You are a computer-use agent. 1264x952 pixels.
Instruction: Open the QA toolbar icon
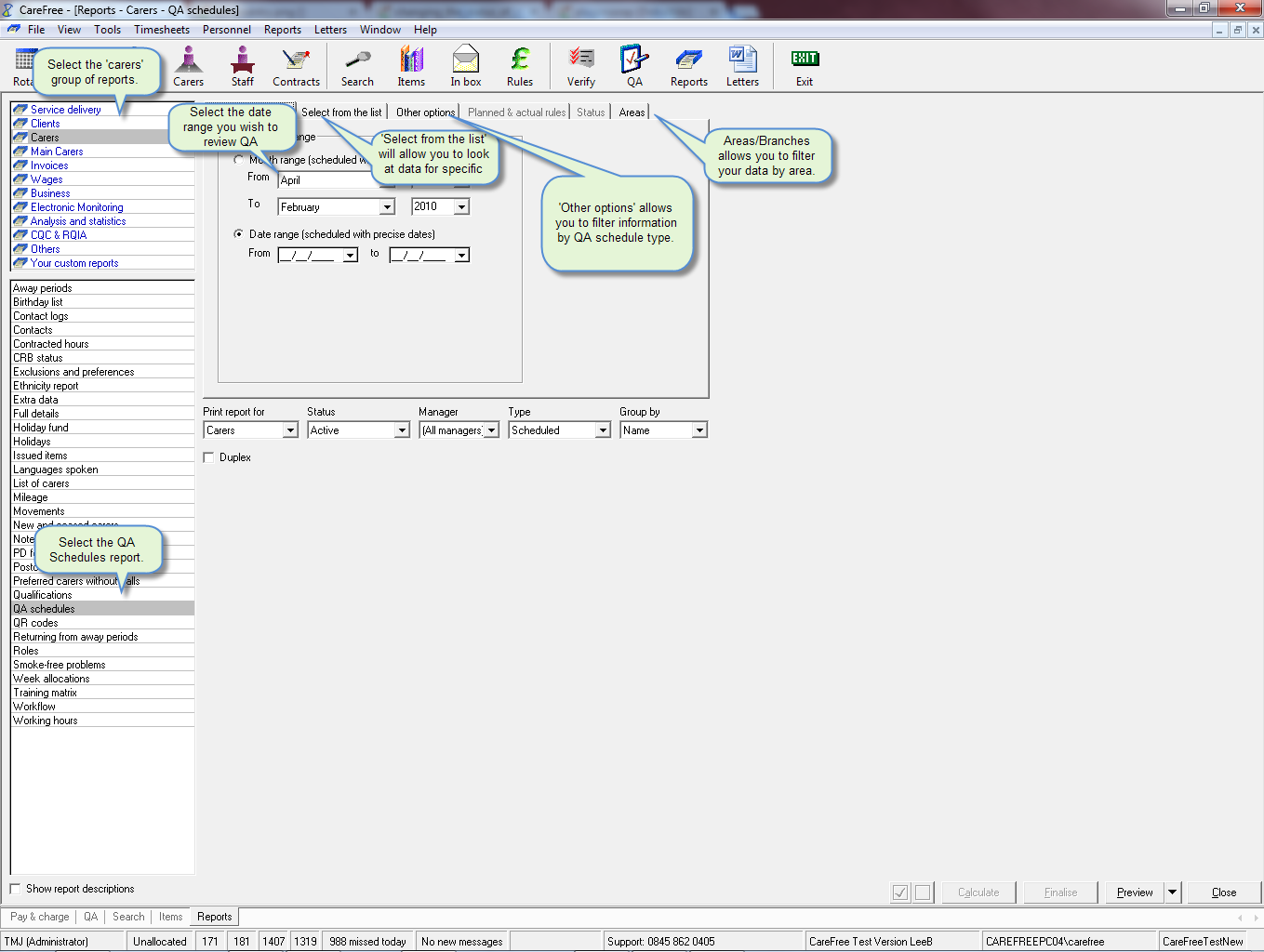[634, 66]
